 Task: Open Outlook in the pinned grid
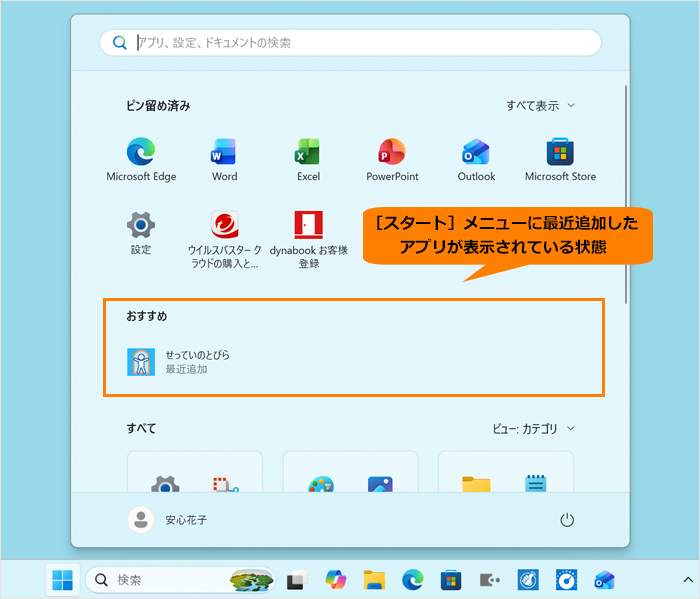(476, 159)
